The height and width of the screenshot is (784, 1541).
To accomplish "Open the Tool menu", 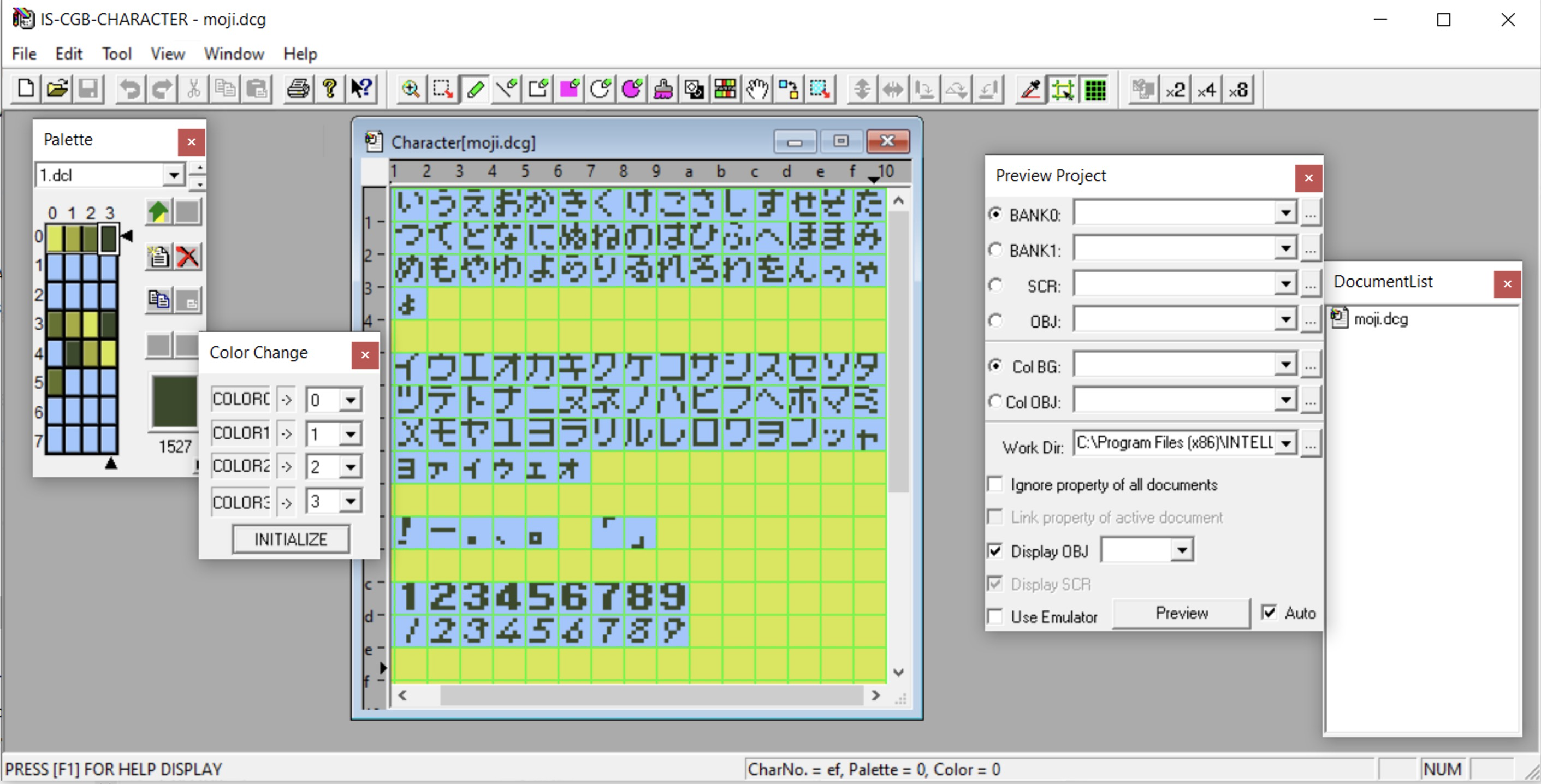I will coord(117,53).
